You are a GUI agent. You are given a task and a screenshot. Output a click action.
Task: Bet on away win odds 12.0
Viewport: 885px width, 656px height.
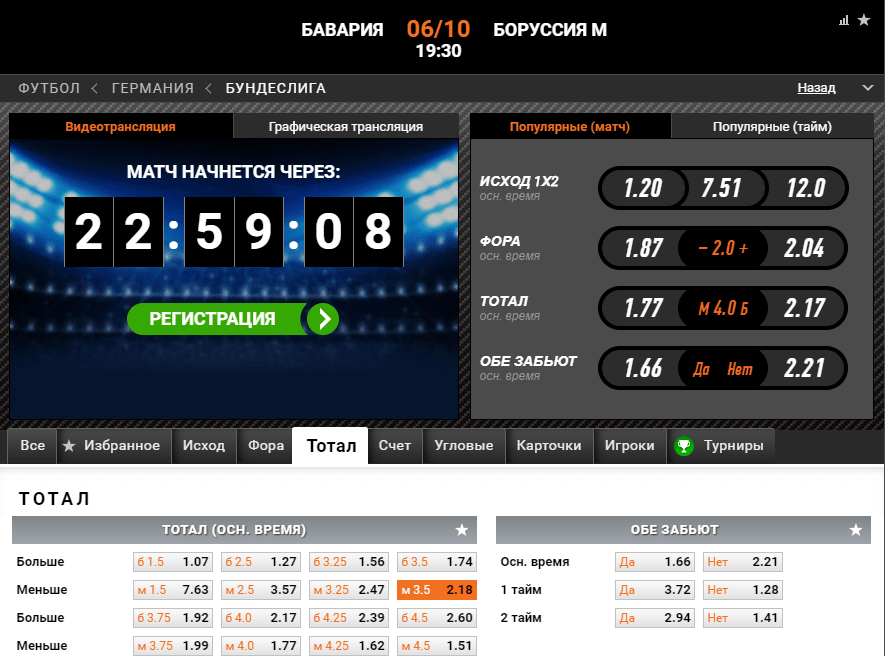806,188
